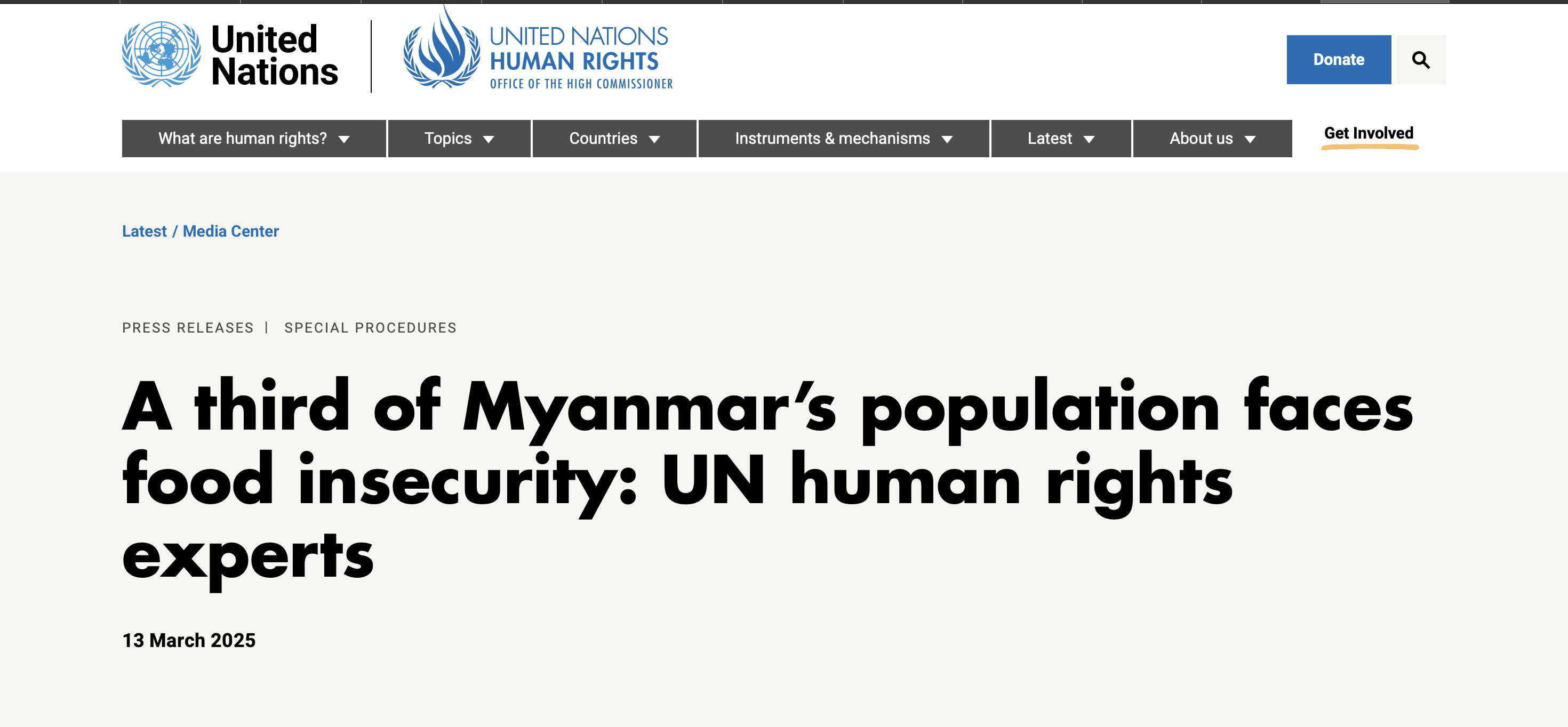Click the Latest menu arrow
Screen dimensions: 1568x727
[x=1089, y=139]
